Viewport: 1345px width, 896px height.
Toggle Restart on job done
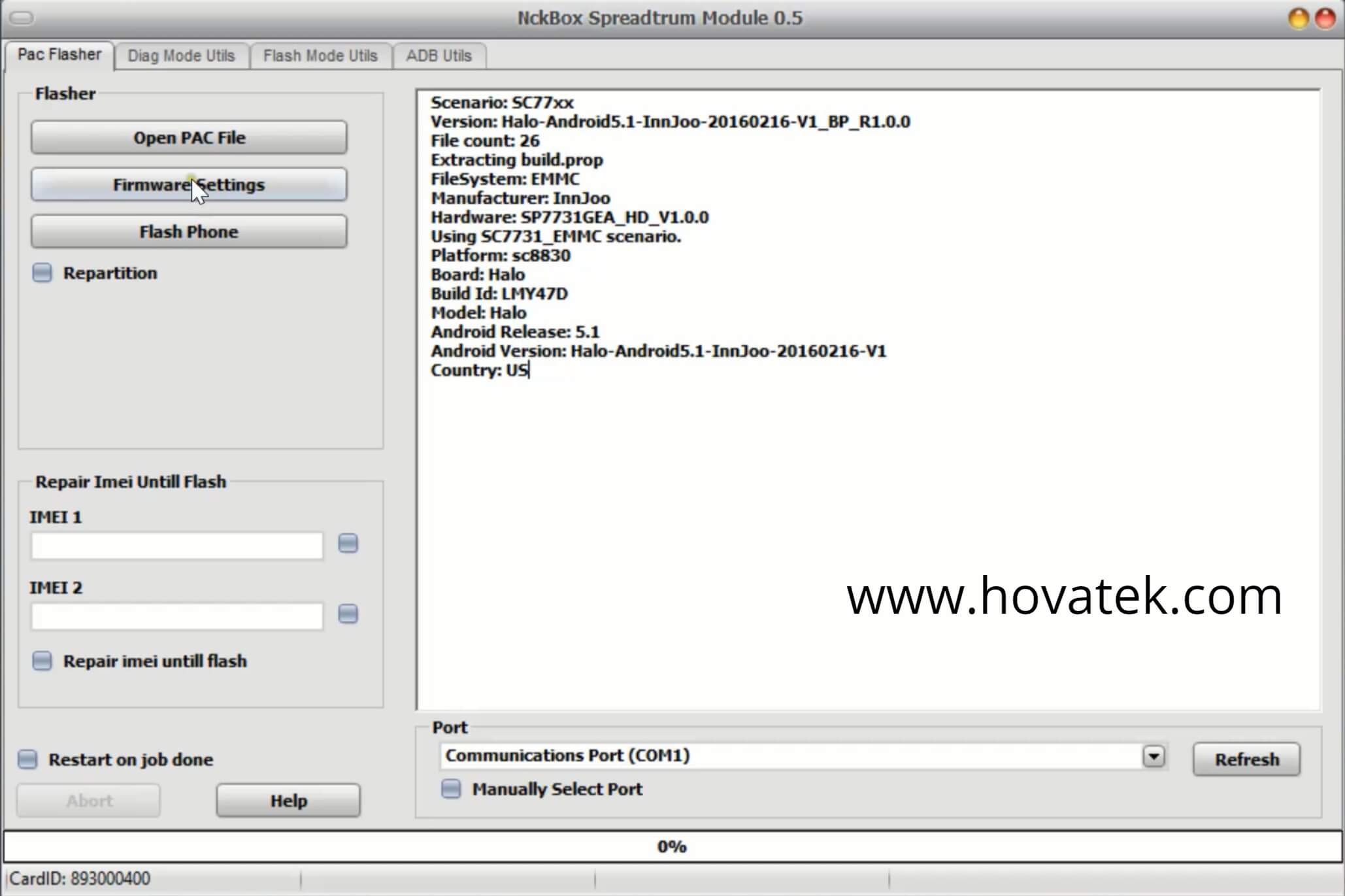click(x=27, y=759)
